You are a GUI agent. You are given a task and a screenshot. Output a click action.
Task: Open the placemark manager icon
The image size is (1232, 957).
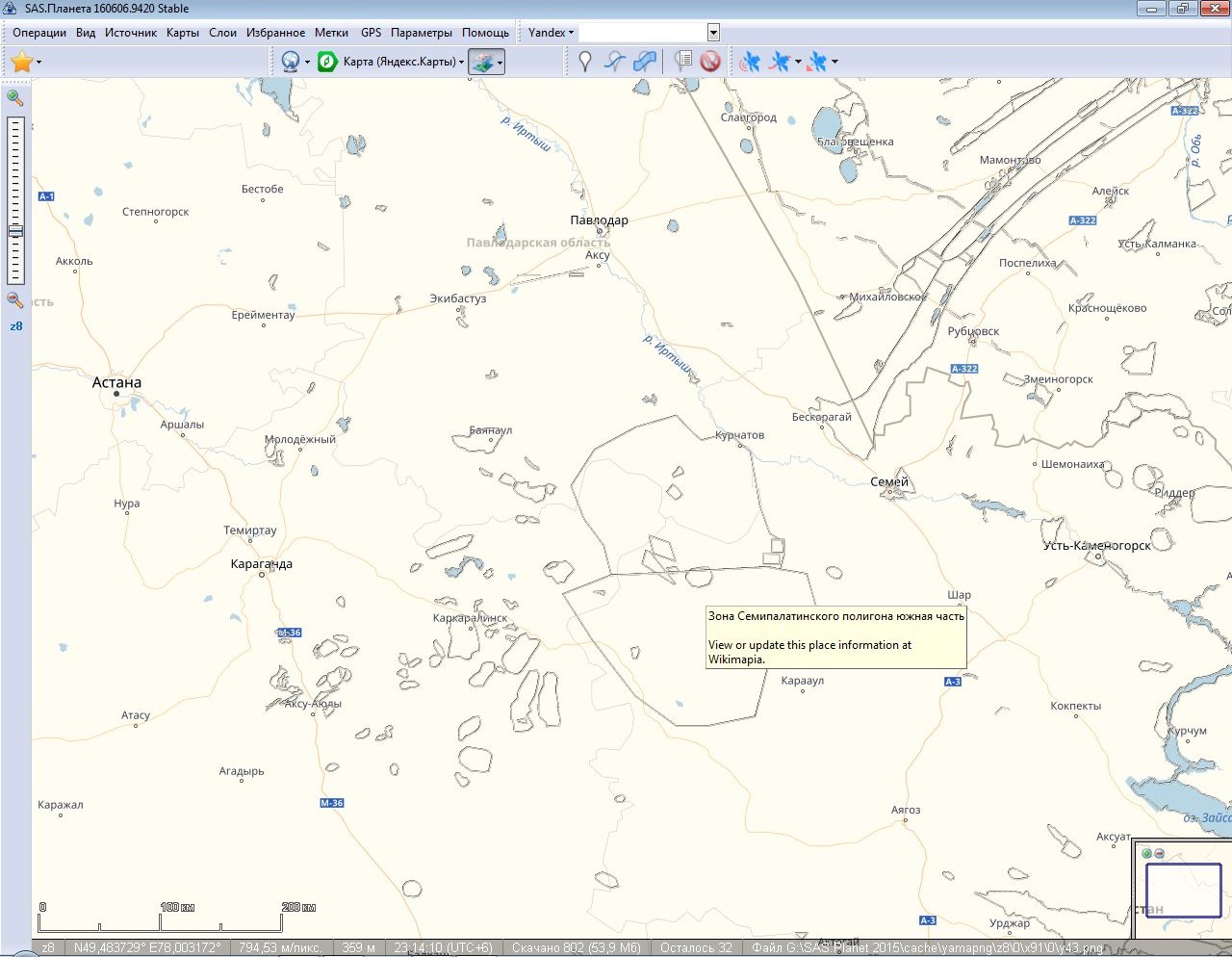click(682, 62)
